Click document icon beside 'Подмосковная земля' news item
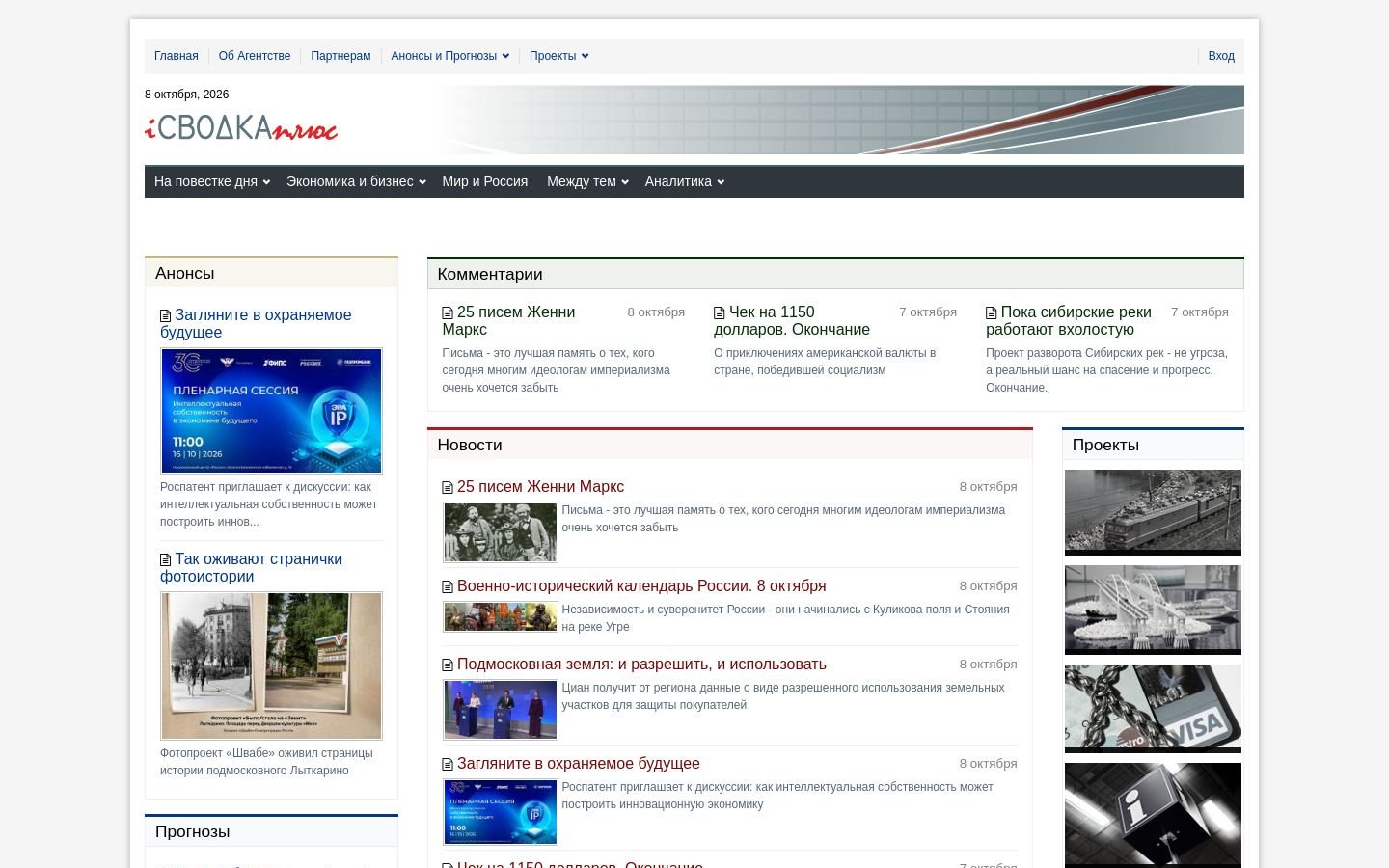This screenshot has width=1389, height=868. (x=448, y=665)
